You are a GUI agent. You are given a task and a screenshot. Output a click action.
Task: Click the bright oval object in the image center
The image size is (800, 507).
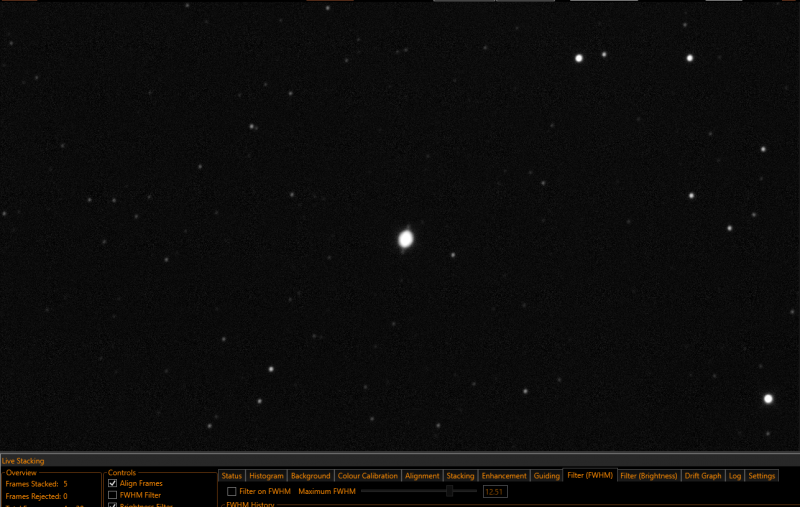[406, 239]
